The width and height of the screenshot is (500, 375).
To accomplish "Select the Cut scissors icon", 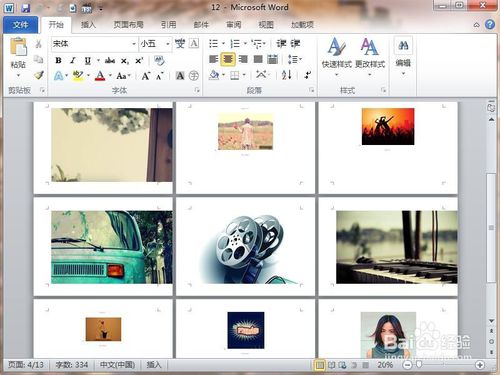I will pos(39,44).
